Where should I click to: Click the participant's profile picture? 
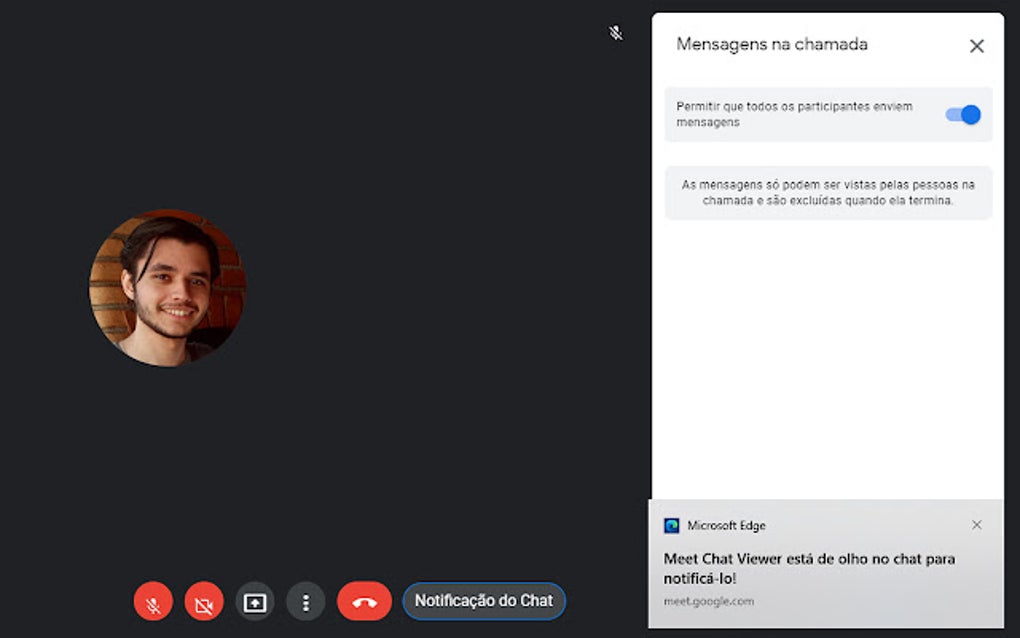167,289
